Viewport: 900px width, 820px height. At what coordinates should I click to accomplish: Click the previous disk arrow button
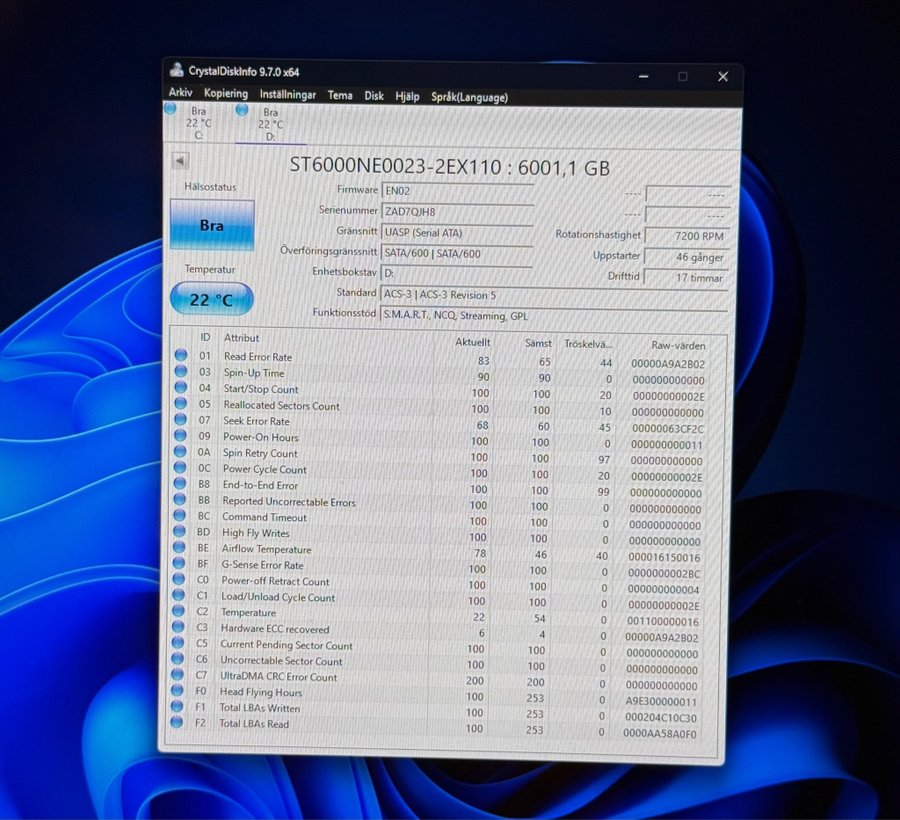(180, 161)
